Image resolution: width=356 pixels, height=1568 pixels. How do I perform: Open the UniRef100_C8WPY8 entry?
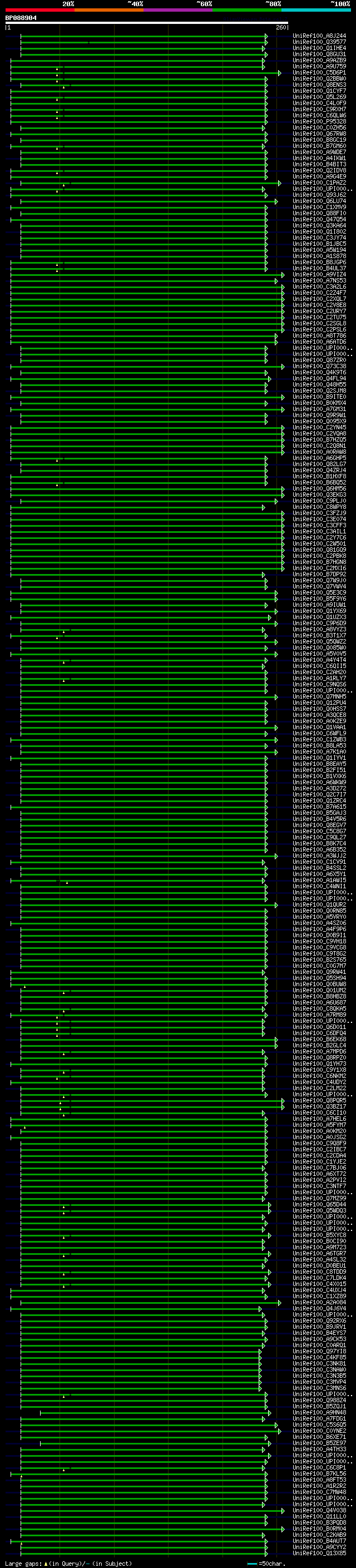tap(319, 507)
